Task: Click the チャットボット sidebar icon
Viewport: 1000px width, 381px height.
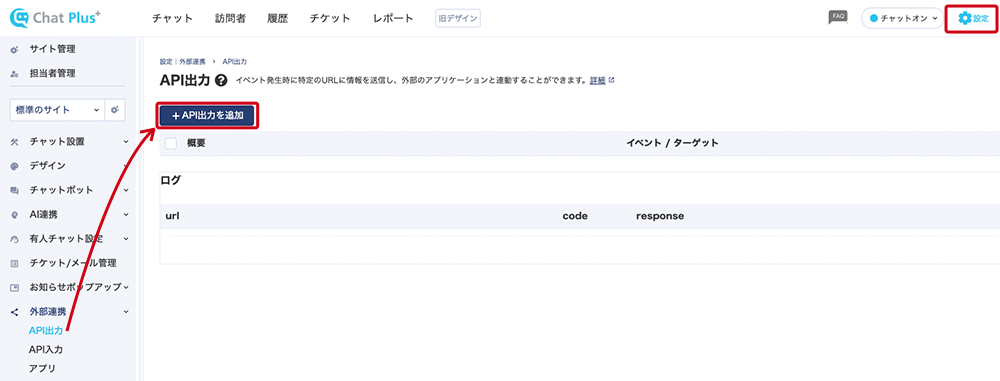Action: pos(15,190)
